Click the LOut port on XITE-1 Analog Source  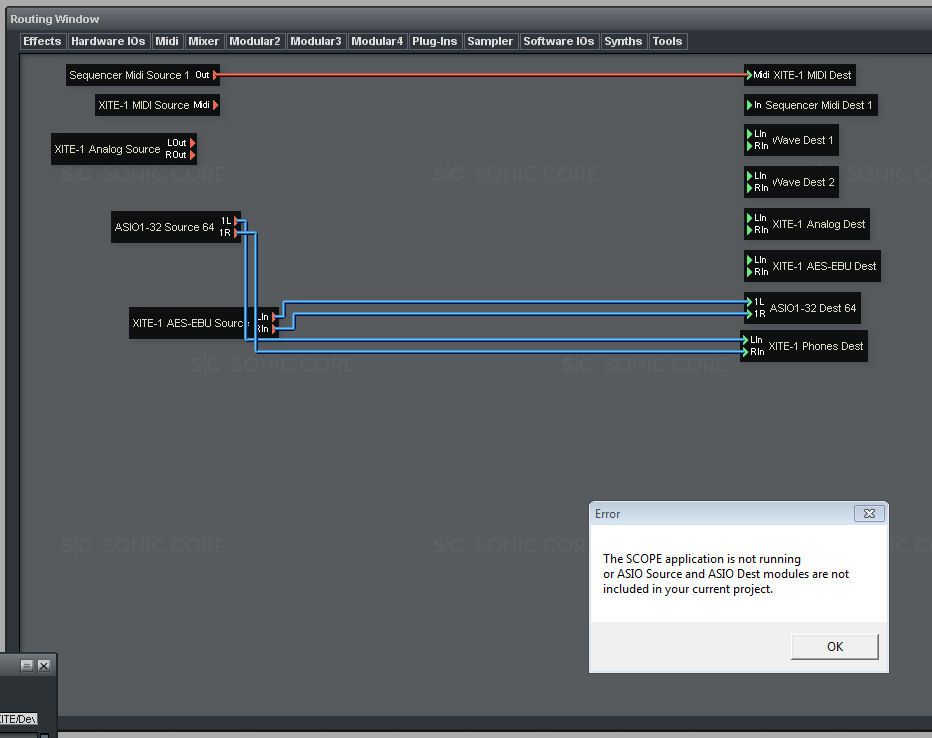pos(192,143)
